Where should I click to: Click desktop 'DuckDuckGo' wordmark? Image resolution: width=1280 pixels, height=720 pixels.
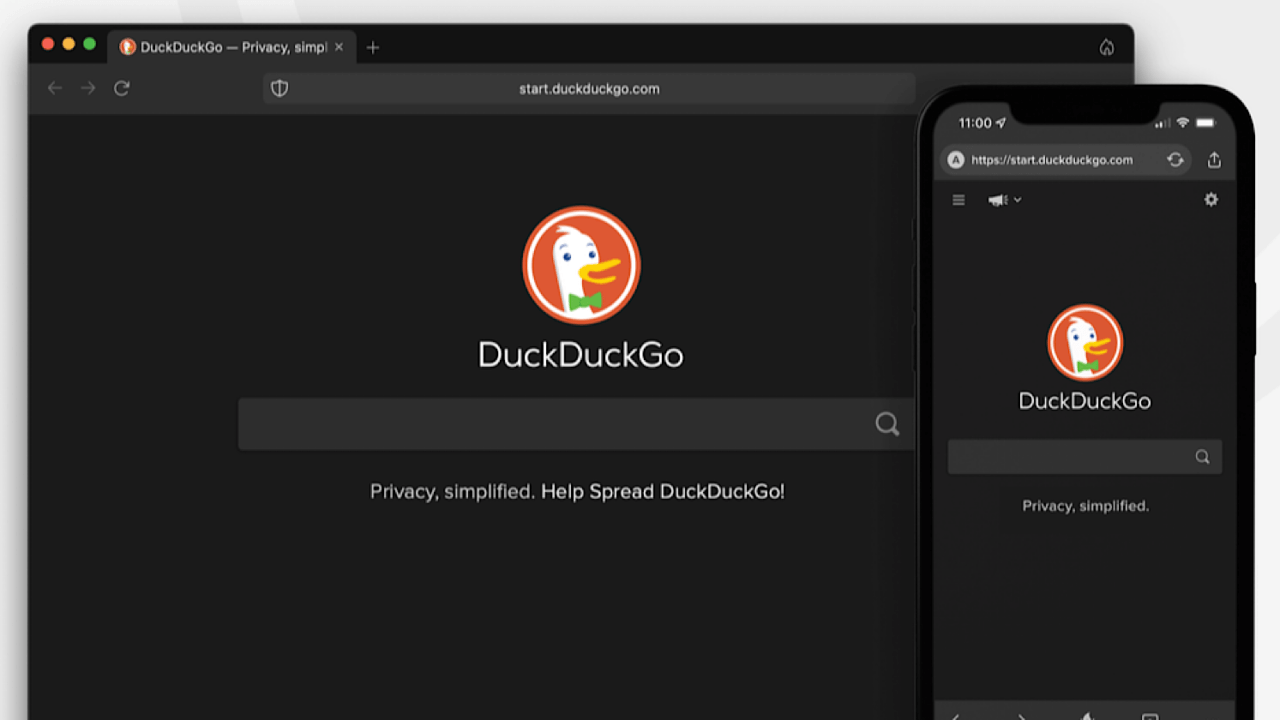581,355
